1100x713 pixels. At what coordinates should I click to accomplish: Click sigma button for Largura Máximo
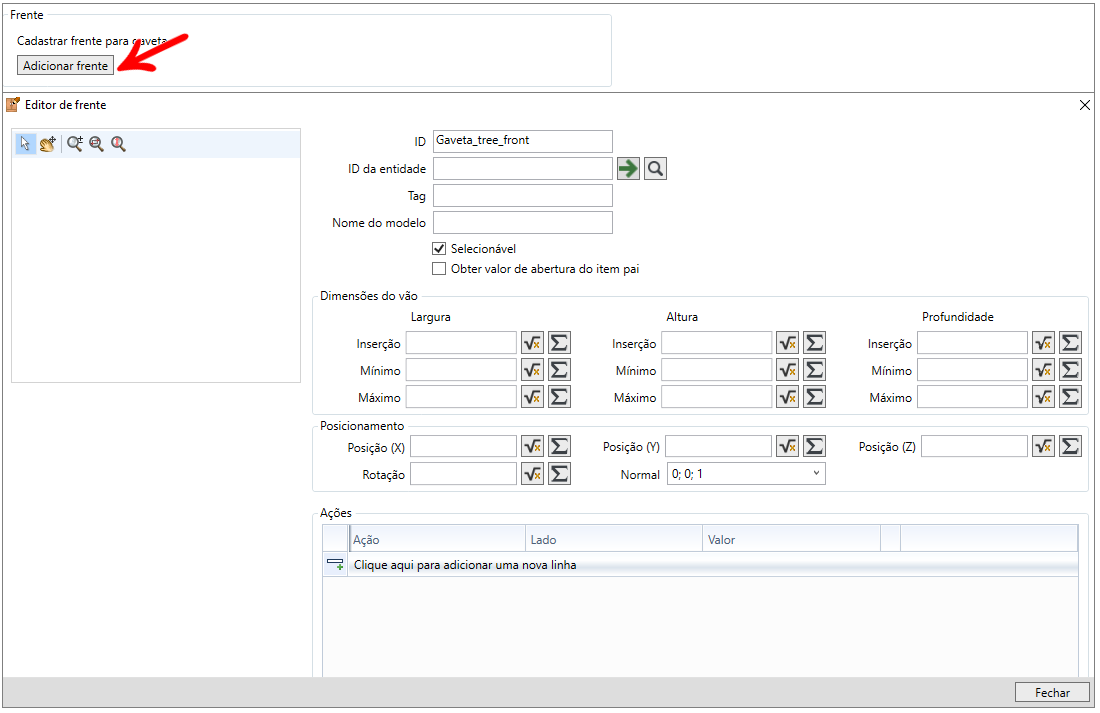[559, 397]
